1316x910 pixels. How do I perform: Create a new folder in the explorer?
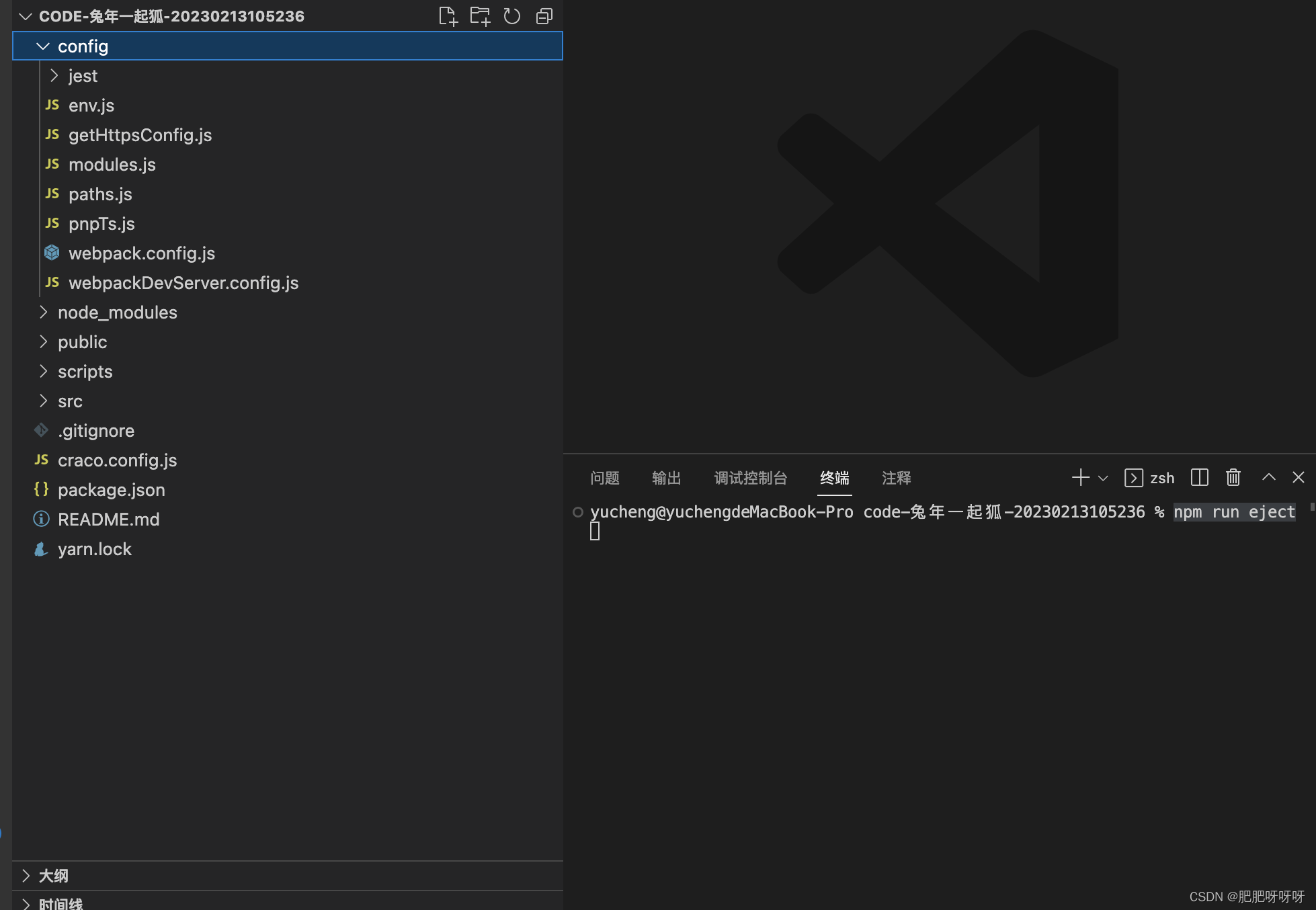click(x=480, y=15)
